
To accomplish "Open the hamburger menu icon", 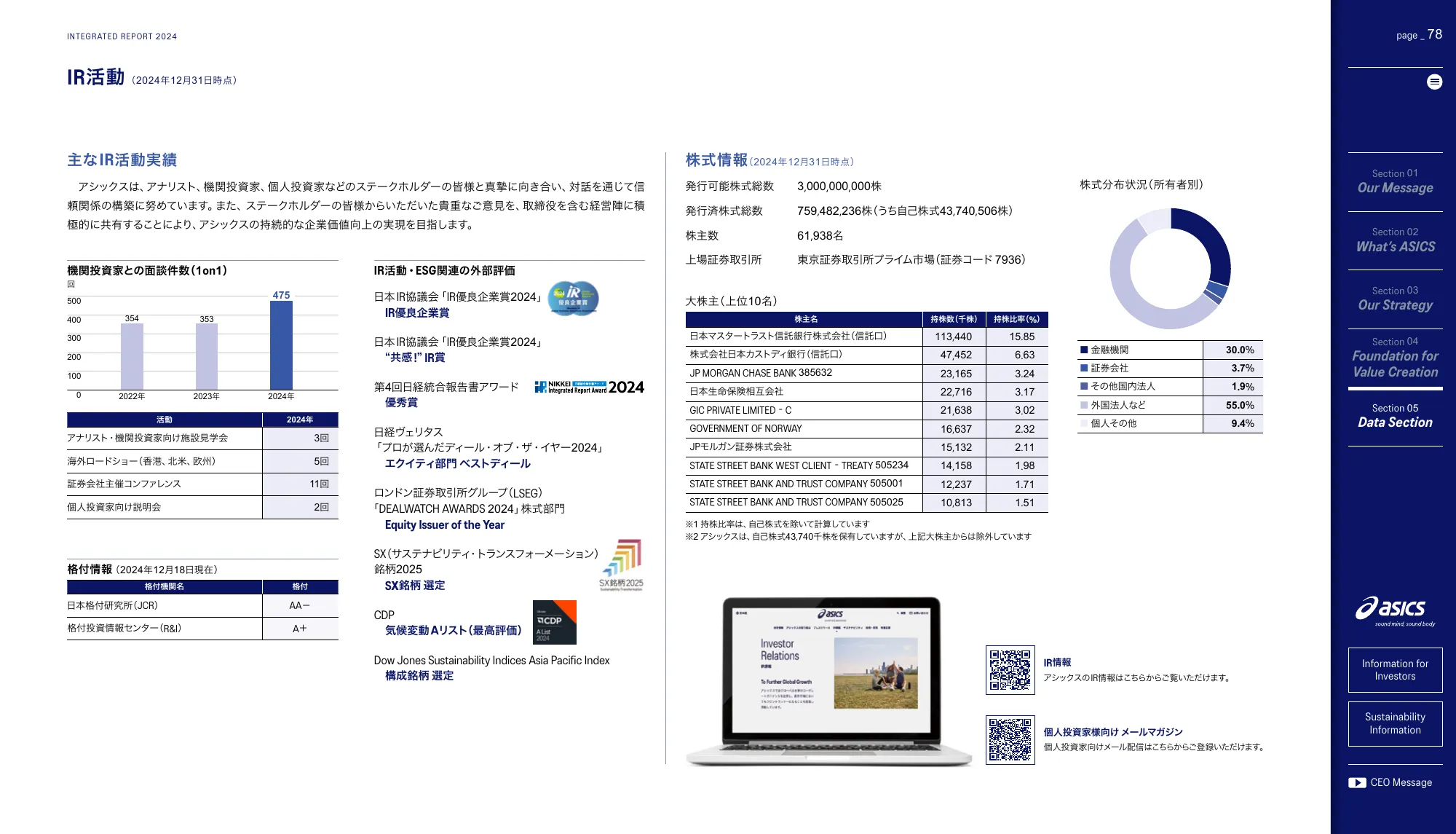I will click(x=1434, y=82).
